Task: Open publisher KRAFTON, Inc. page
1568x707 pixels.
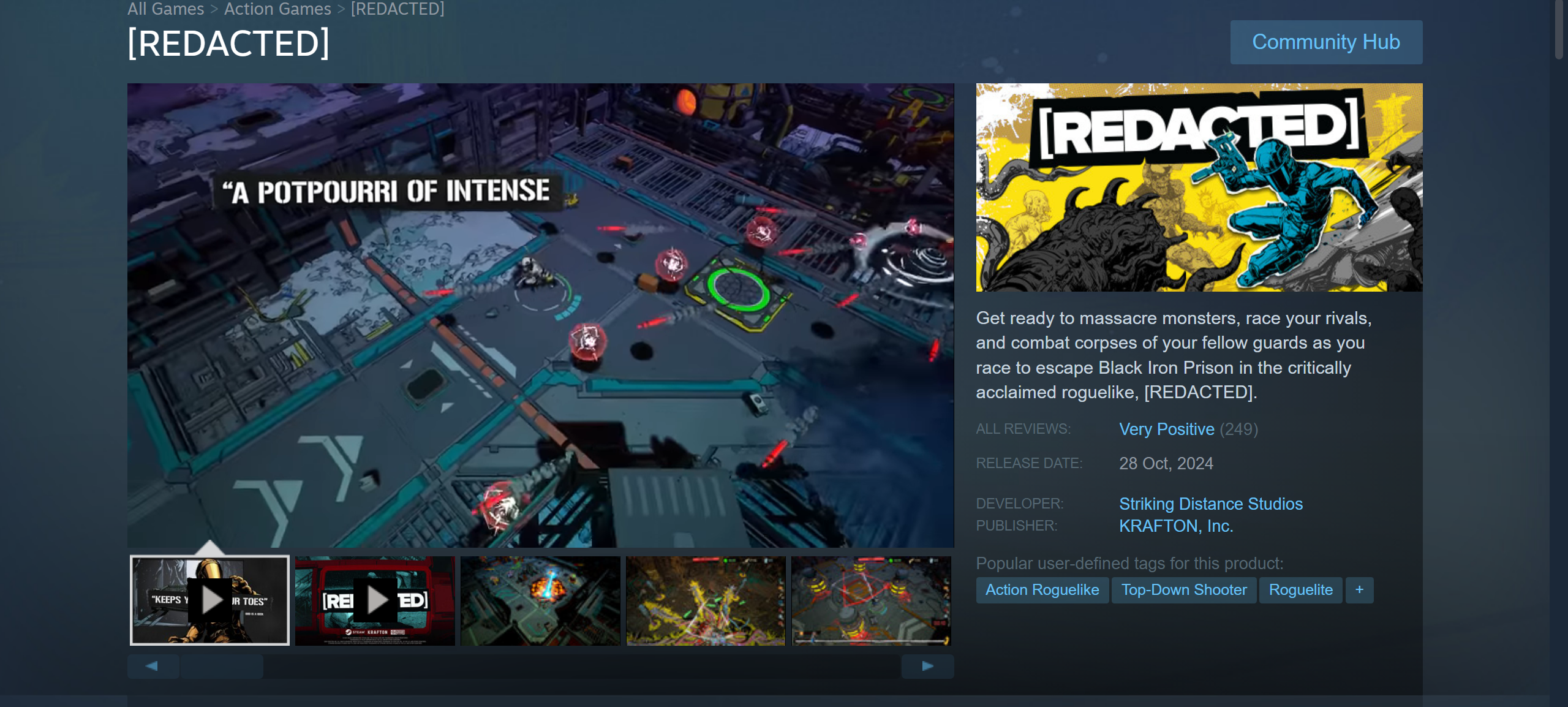Action: point(1175,526)
